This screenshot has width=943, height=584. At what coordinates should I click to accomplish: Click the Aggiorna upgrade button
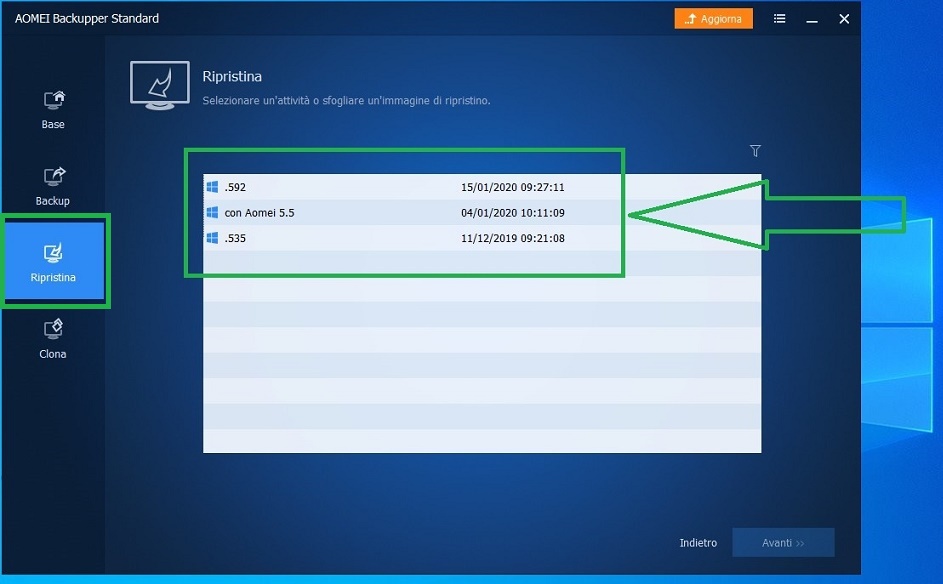pyautogui.click(x=713, y=19)
